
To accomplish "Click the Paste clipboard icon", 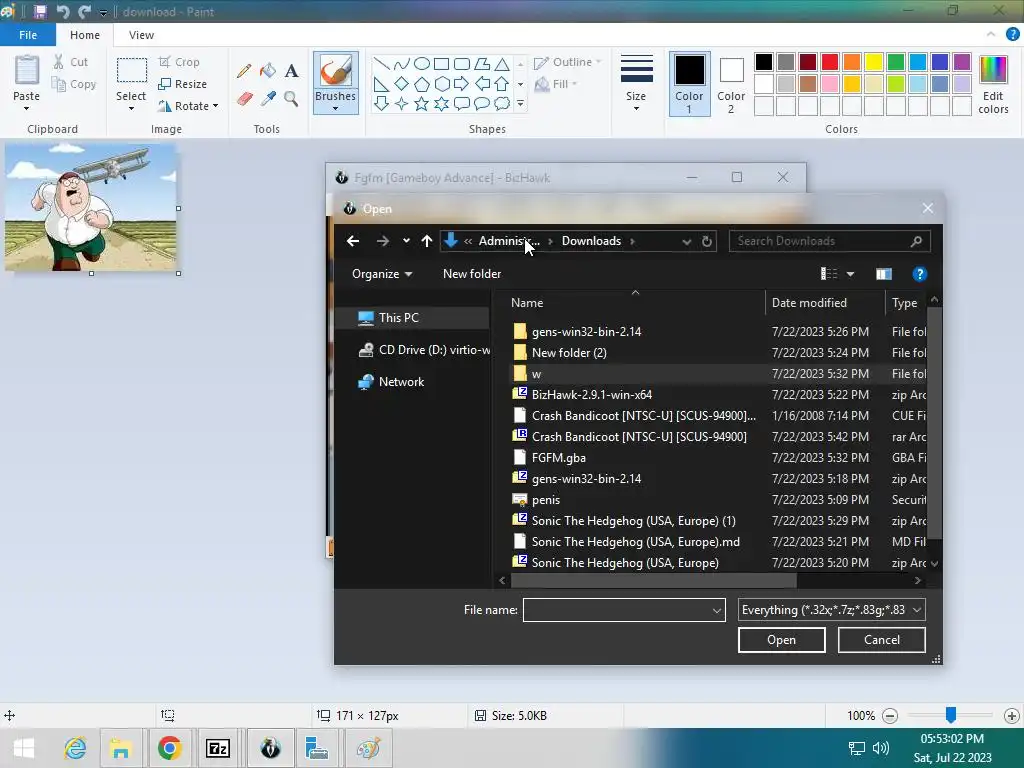I will (x=27, y=71).
